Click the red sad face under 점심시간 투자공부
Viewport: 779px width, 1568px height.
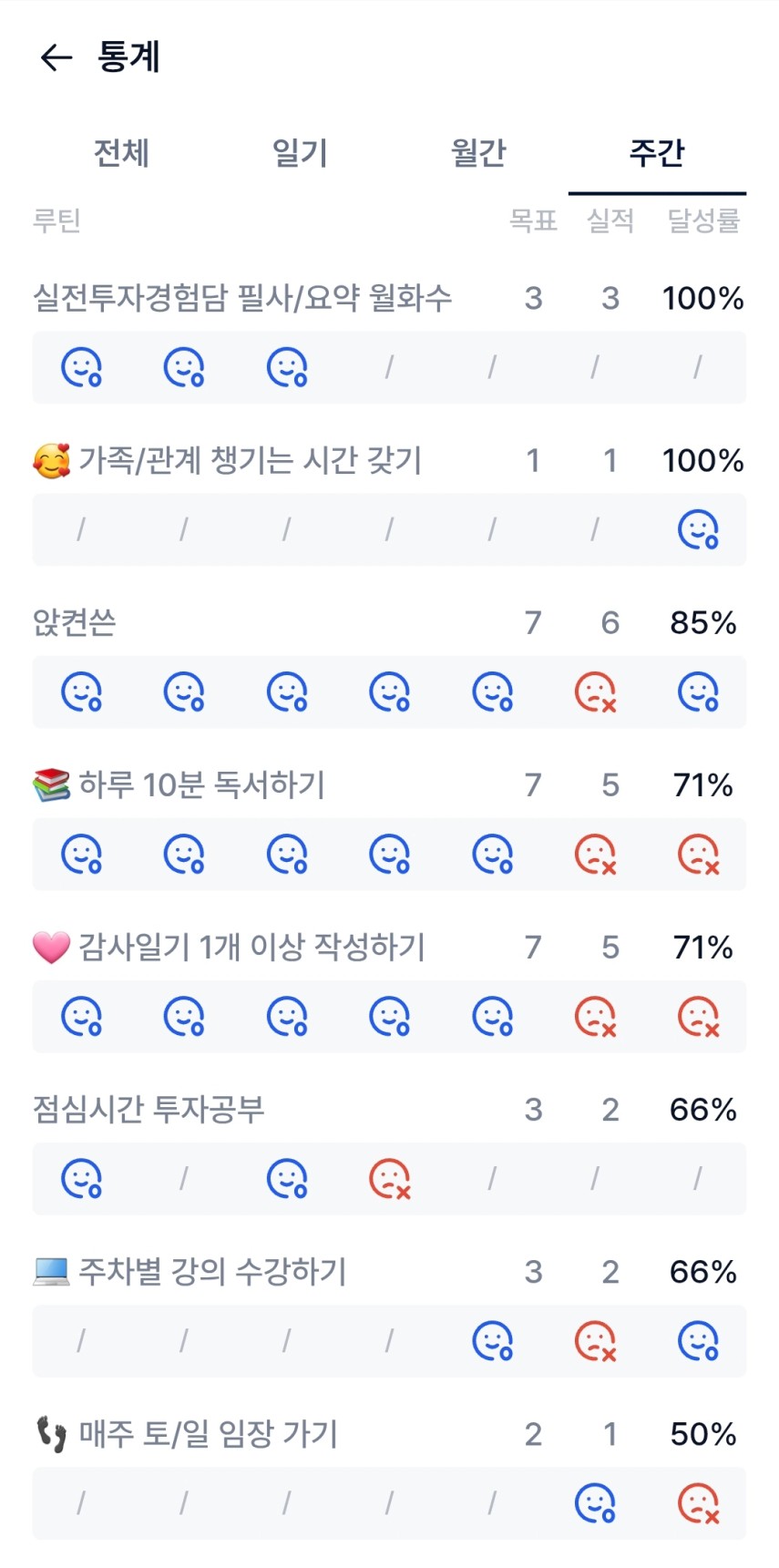coord(389,1179)
